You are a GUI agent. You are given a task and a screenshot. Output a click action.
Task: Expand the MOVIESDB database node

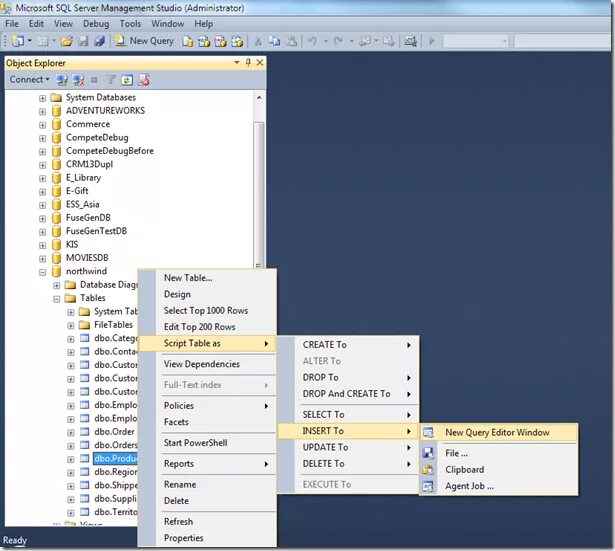42,259
